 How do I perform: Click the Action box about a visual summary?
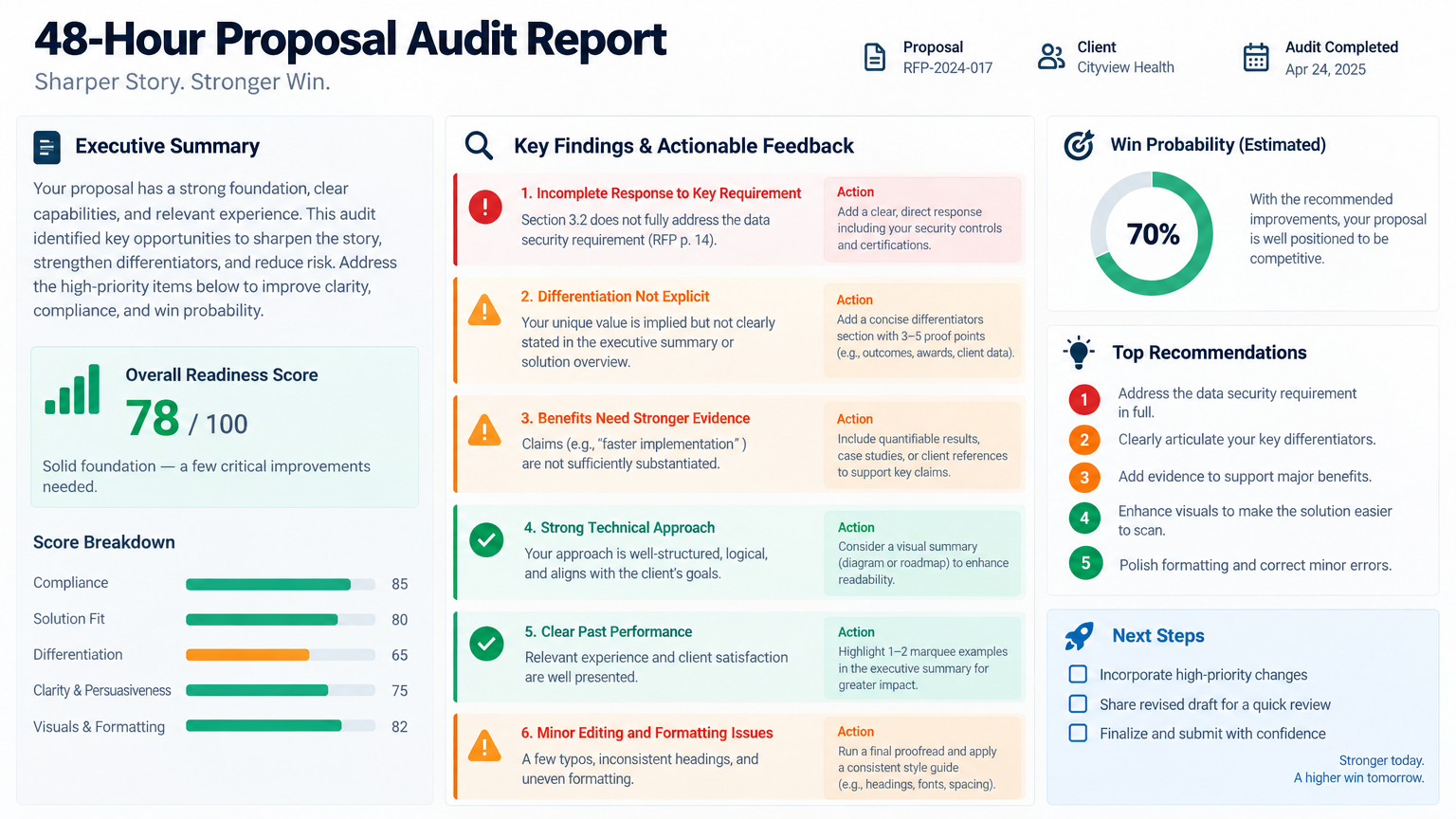click(x=923, y=554)
